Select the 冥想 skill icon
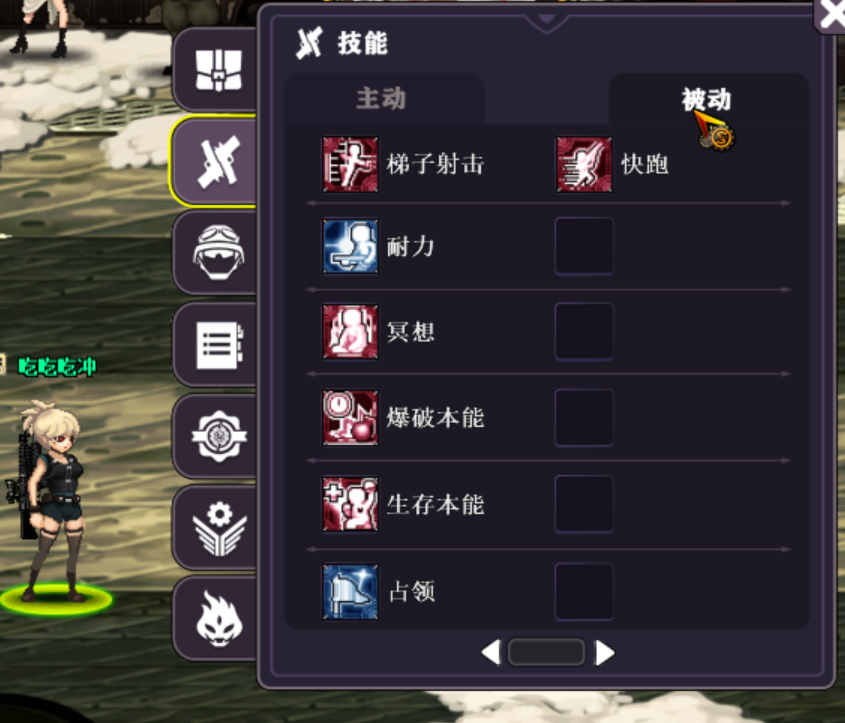 pyautogui.click(x=350, y=331)
